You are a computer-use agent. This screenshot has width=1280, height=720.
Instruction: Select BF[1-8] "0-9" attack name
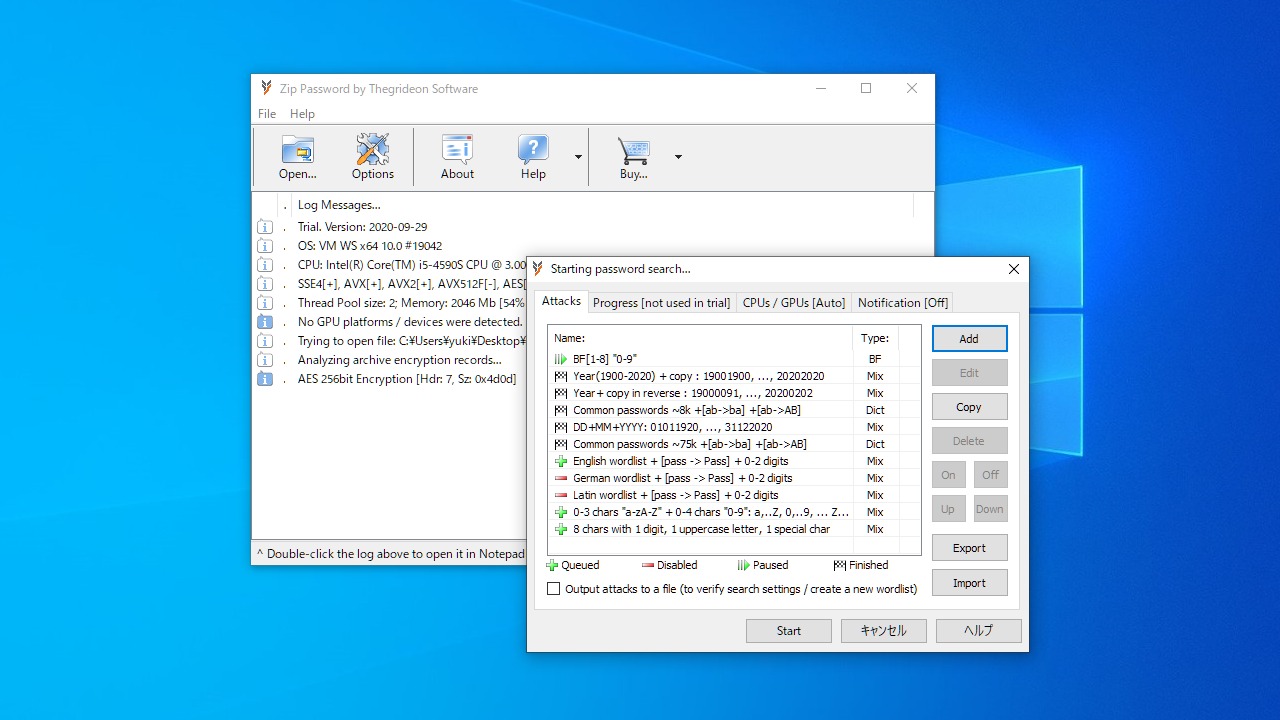pyautogui.click(x=605, y=359)
